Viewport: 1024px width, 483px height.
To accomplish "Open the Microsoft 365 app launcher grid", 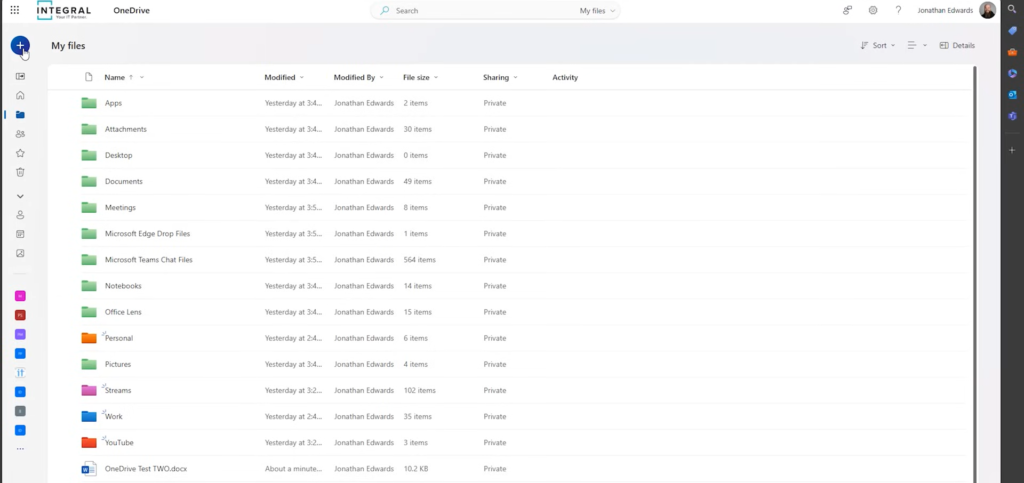I will coord(14,10).
